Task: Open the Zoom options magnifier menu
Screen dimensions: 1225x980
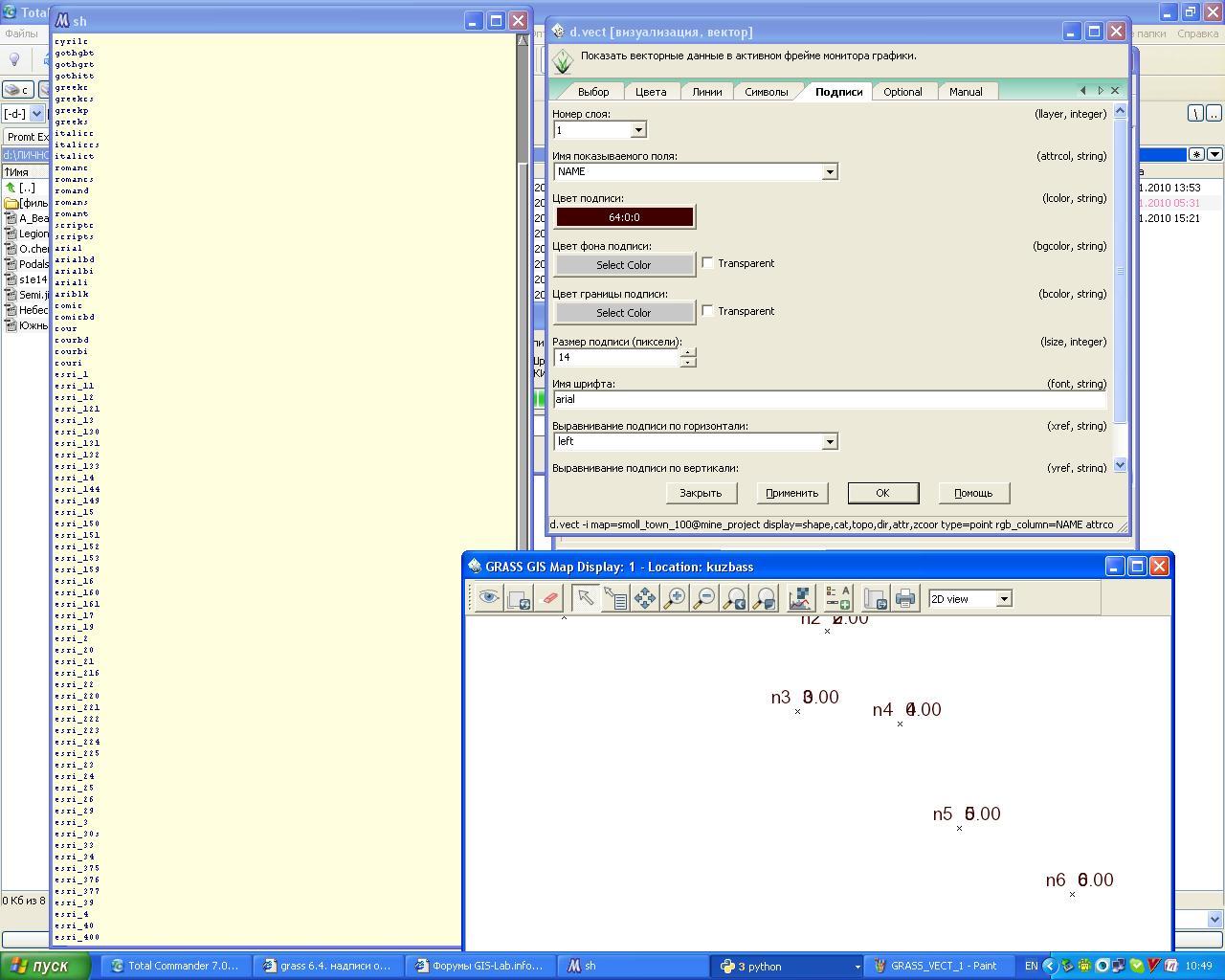Action: pyautogui.click(x=765, y=598)
